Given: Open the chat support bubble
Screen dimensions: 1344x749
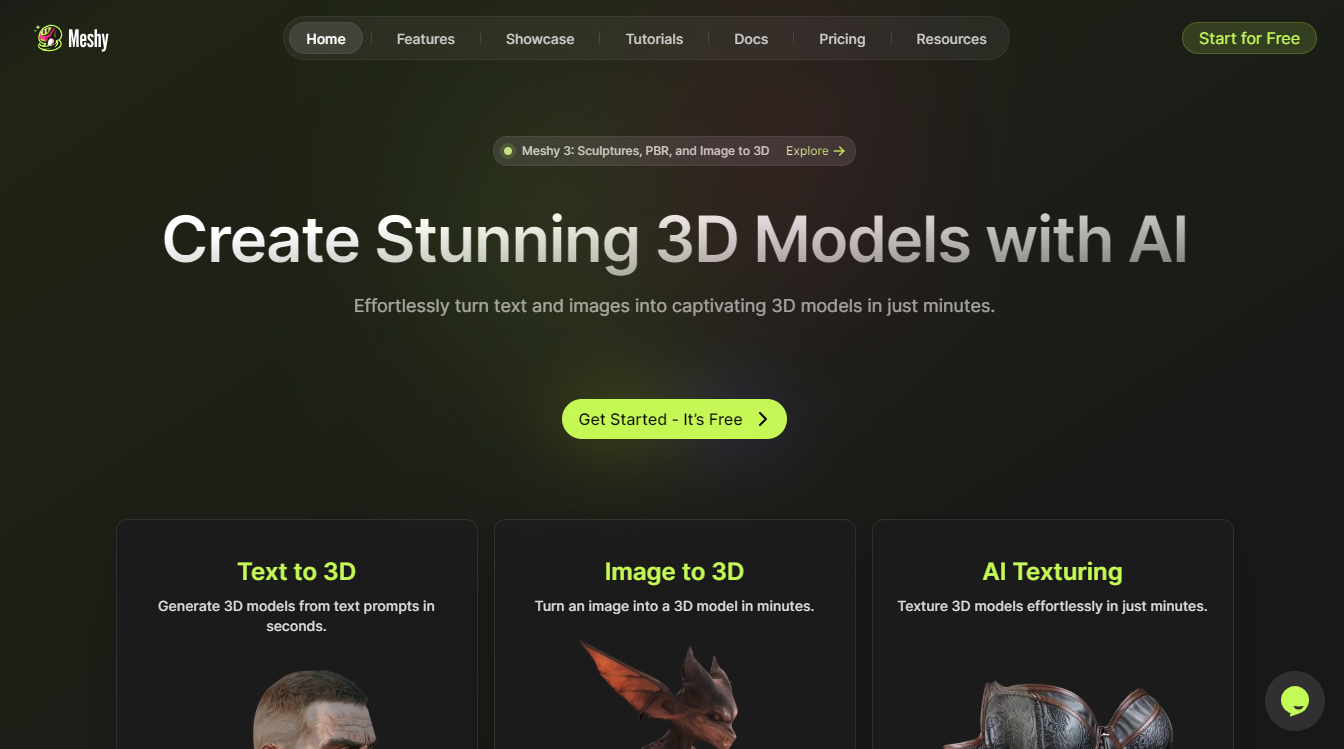Looking at the screenshot, I should pos(1294,700).
